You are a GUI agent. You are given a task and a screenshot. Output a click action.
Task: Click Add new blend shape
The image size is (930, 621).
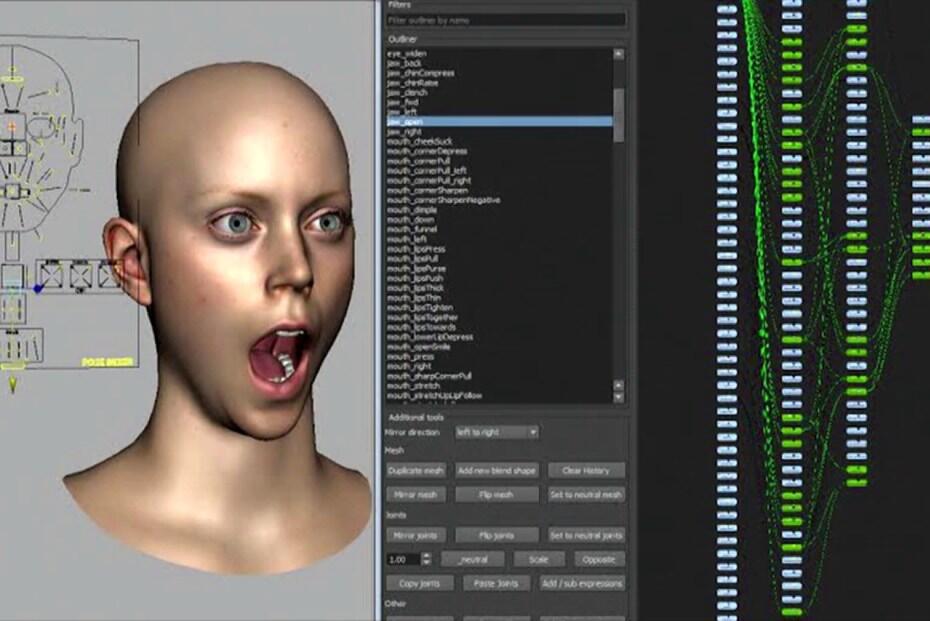tap(496, 470)
